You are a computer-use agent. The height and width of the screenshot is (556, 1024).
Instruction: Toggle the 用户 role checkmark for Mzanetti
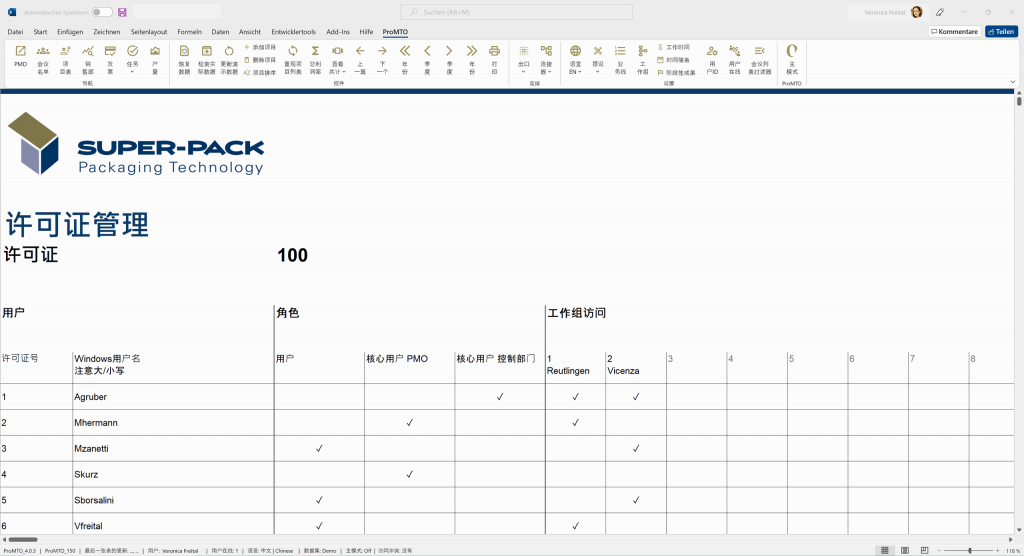point(319,448)
